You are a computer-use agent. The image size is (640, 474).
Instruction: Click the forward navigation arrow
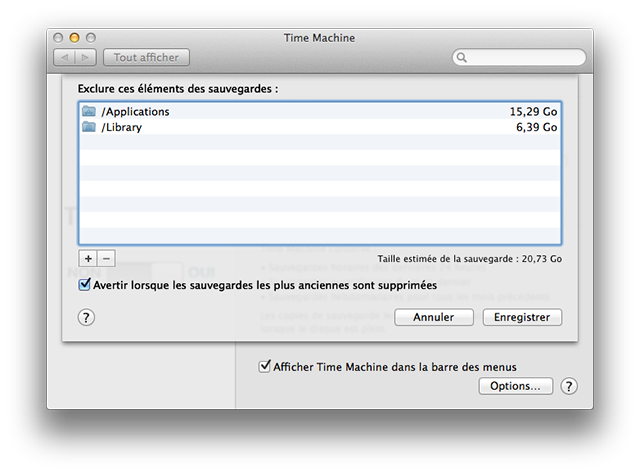pyautogui.click(x=86, y=58)
